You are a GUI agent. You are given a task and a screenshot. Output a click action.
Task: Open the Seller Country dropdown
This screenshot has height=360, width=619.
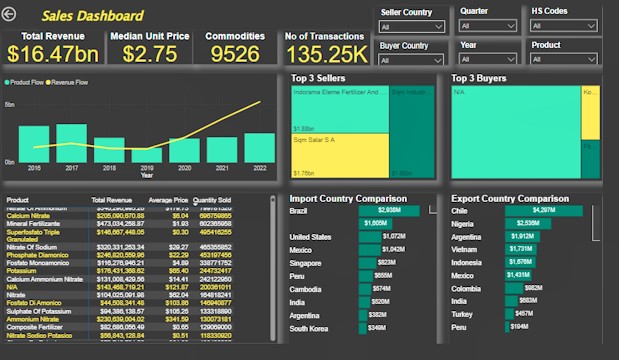point(412,27)
